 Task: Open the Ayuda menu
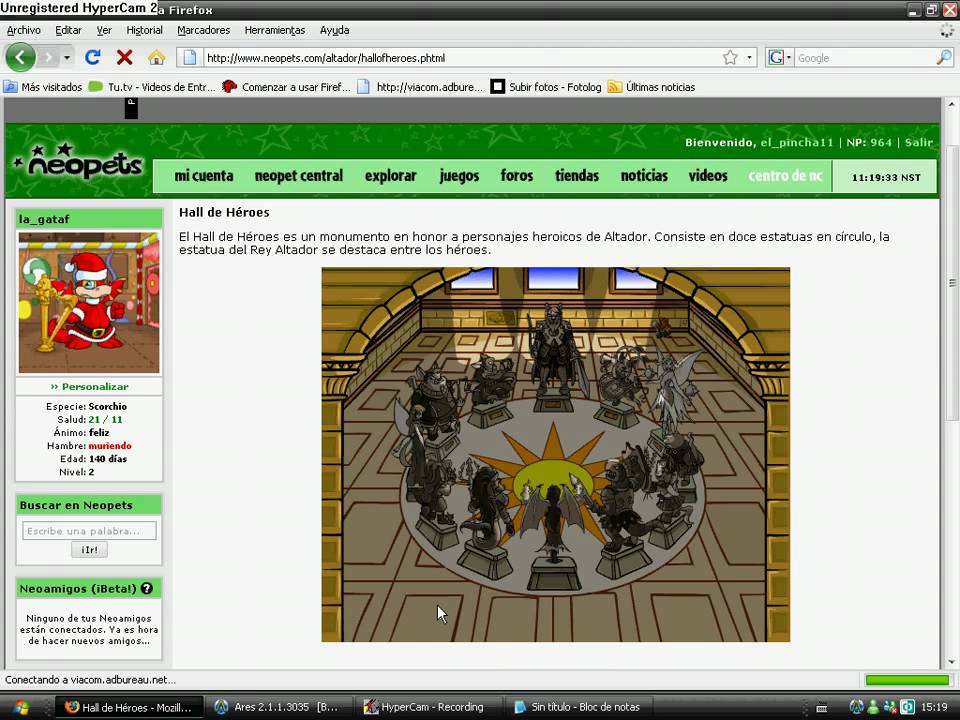[x=334, y=30]
